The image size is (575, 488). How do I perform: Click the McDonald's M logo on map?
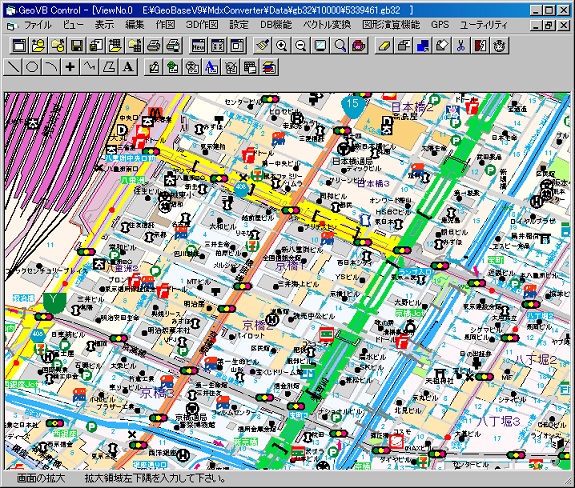click(x=155, y=113)
